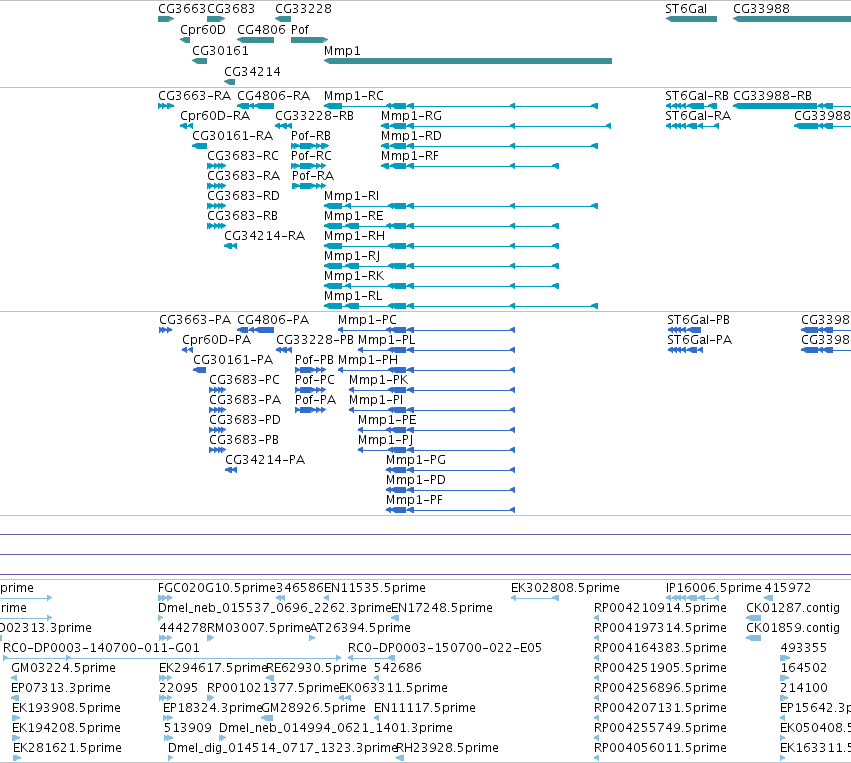Select the CG34214-RA transcript
Viewport: 851px width, 763px height.
click(x=231, y=246)
